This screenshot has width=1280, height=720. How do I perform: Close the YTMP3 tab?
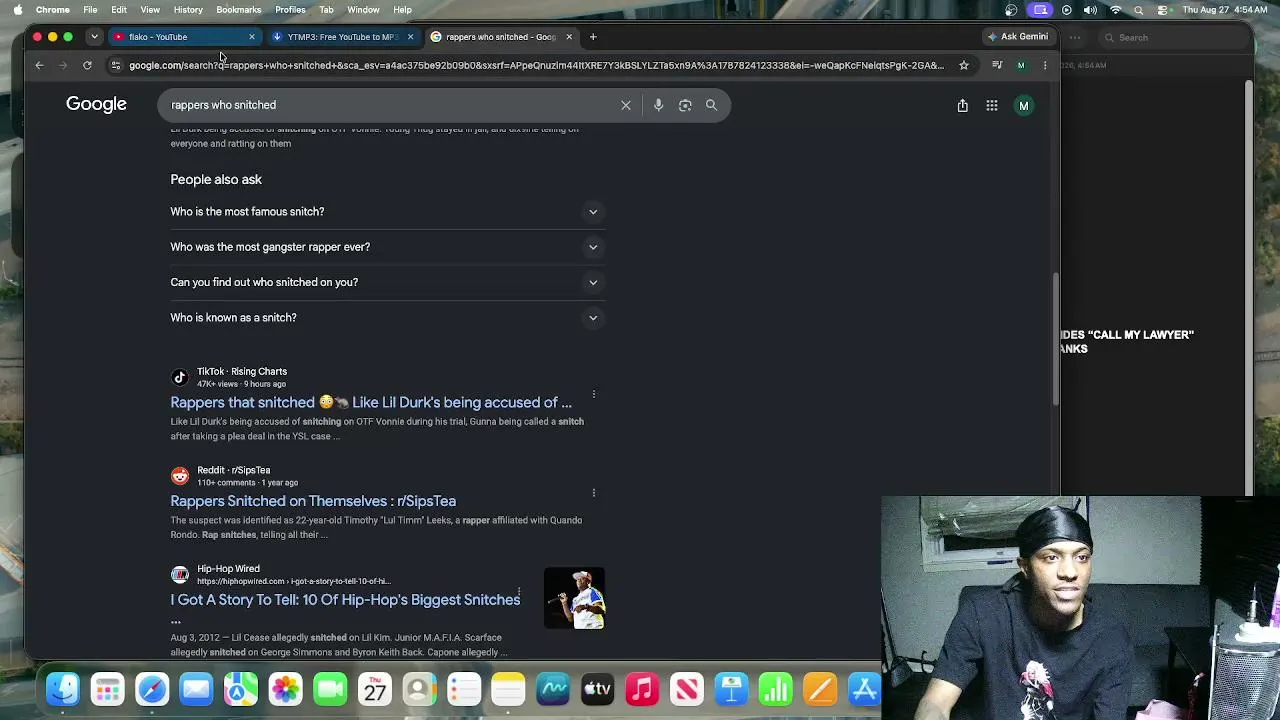coord(410,37)
